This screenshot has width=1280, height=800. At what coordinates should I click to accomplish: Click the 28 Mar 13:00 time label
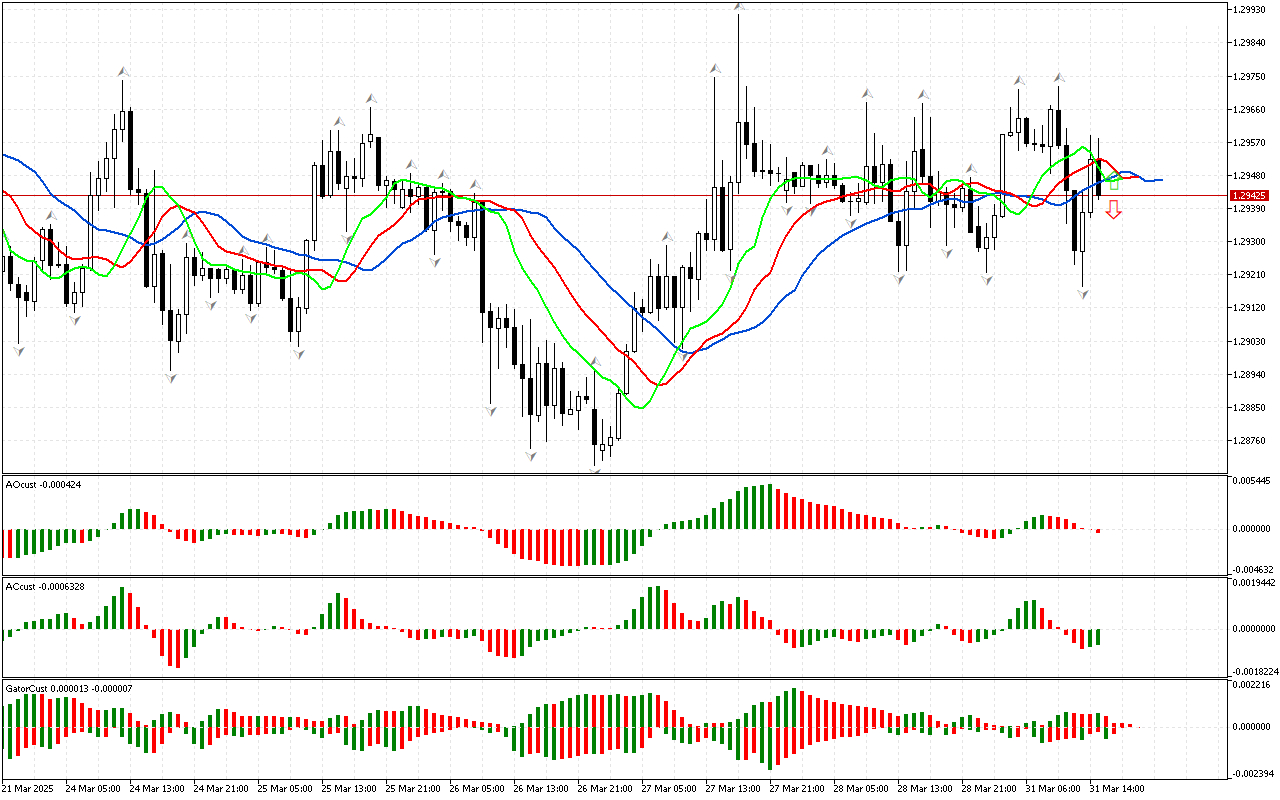pos(925,788)
